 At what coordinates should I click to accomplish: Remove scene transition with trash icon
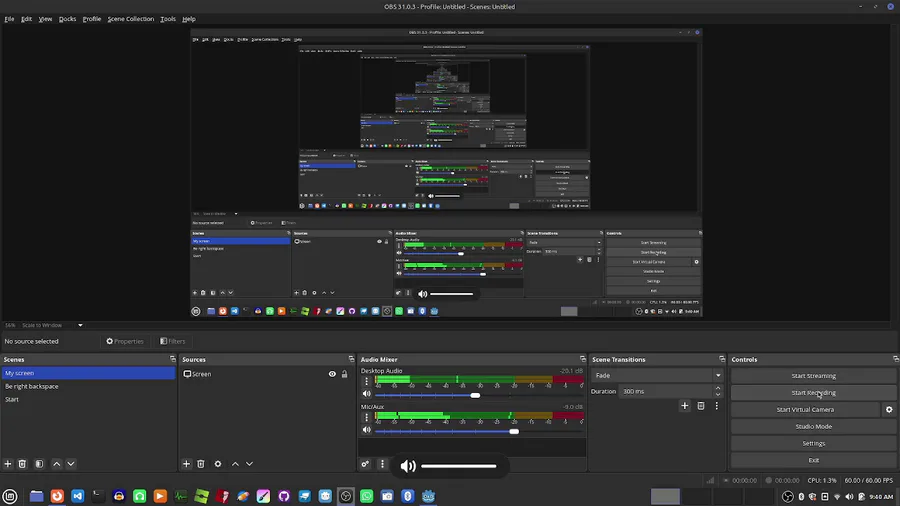click(x=701, y=406)
